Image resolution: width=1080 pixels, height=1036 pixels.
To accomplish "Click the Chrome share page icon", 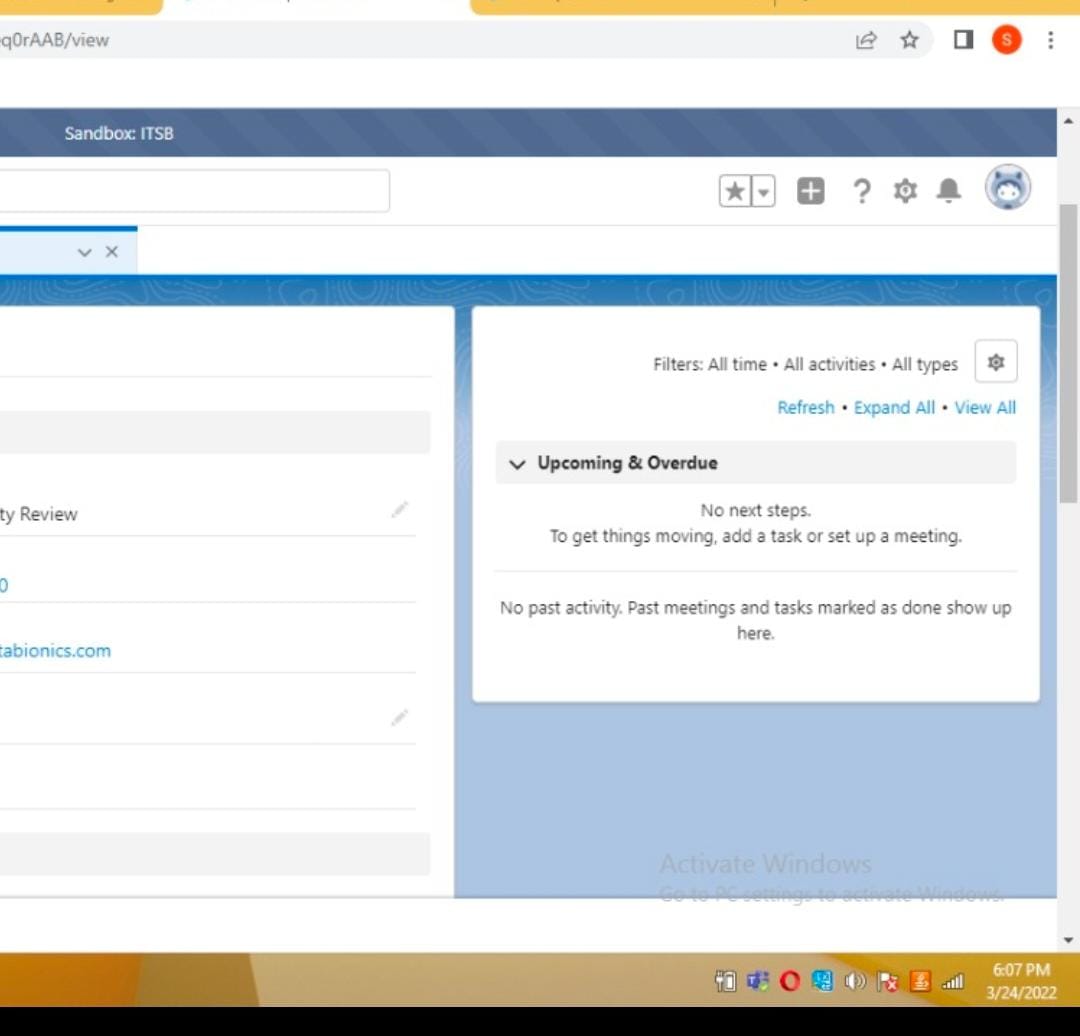I will (866, 40).
